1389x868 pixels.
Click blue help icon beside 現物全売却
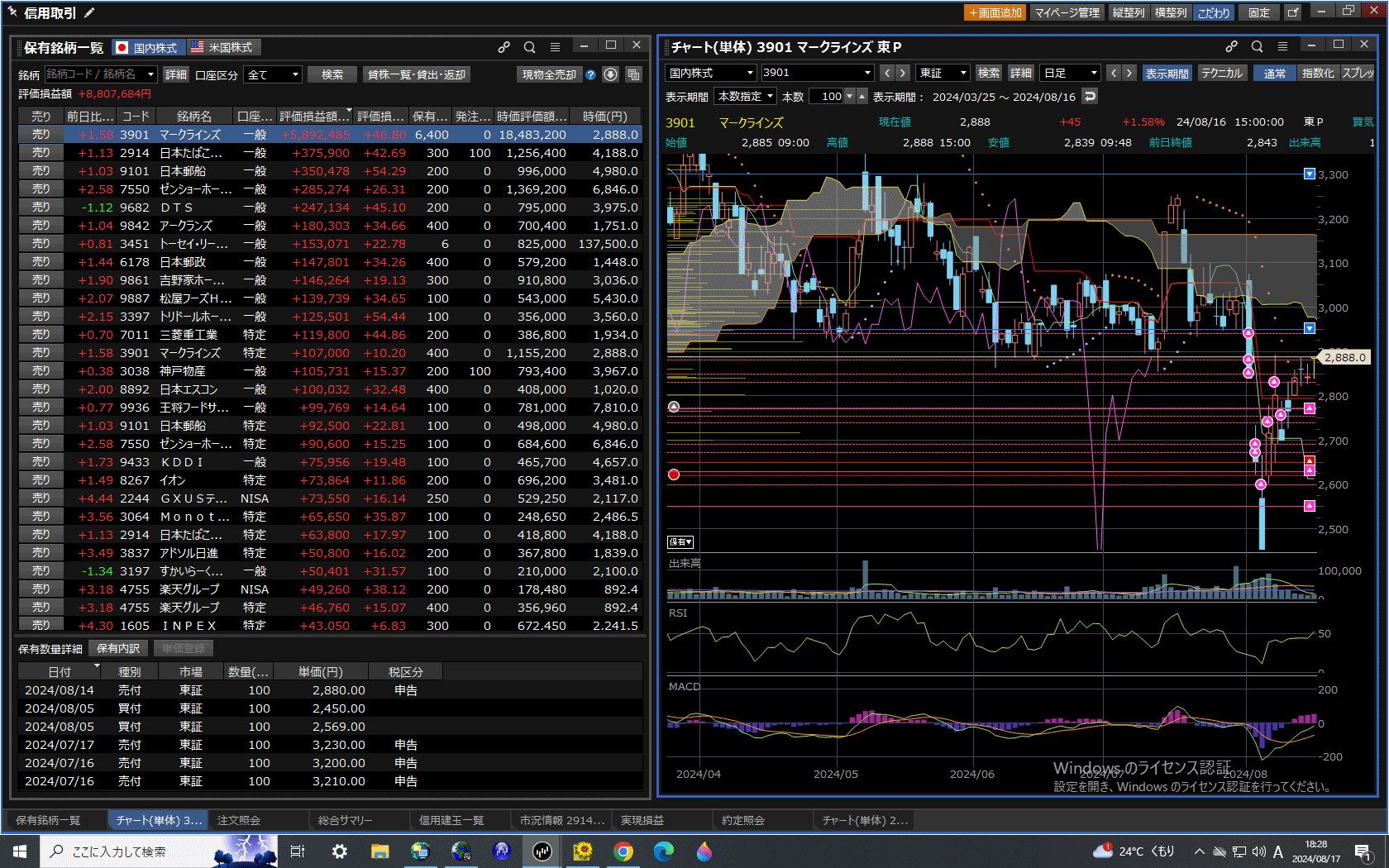click(590, 74)
